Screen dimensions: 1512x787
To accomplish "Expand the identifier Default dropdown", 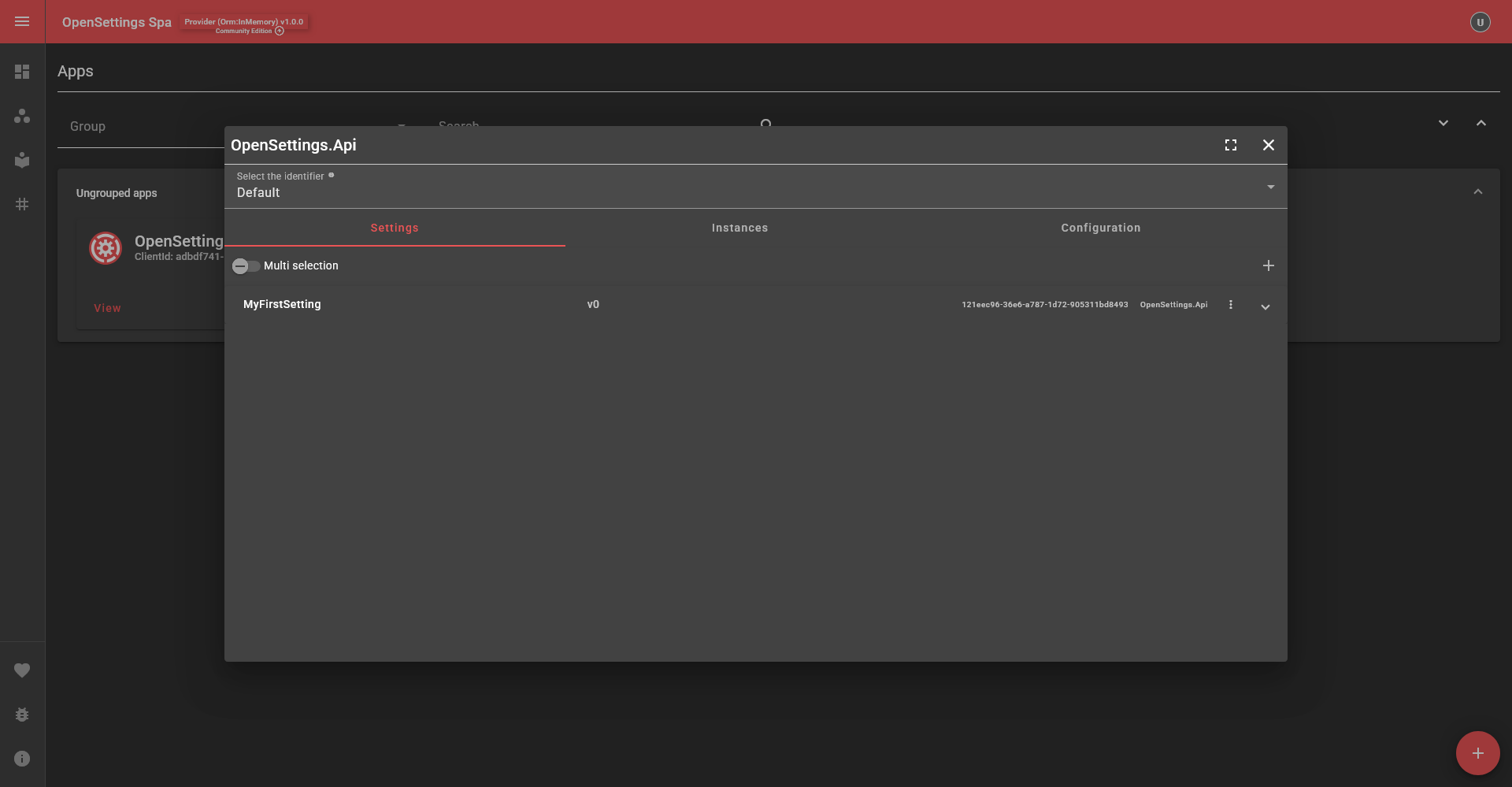I will 1270,187.
